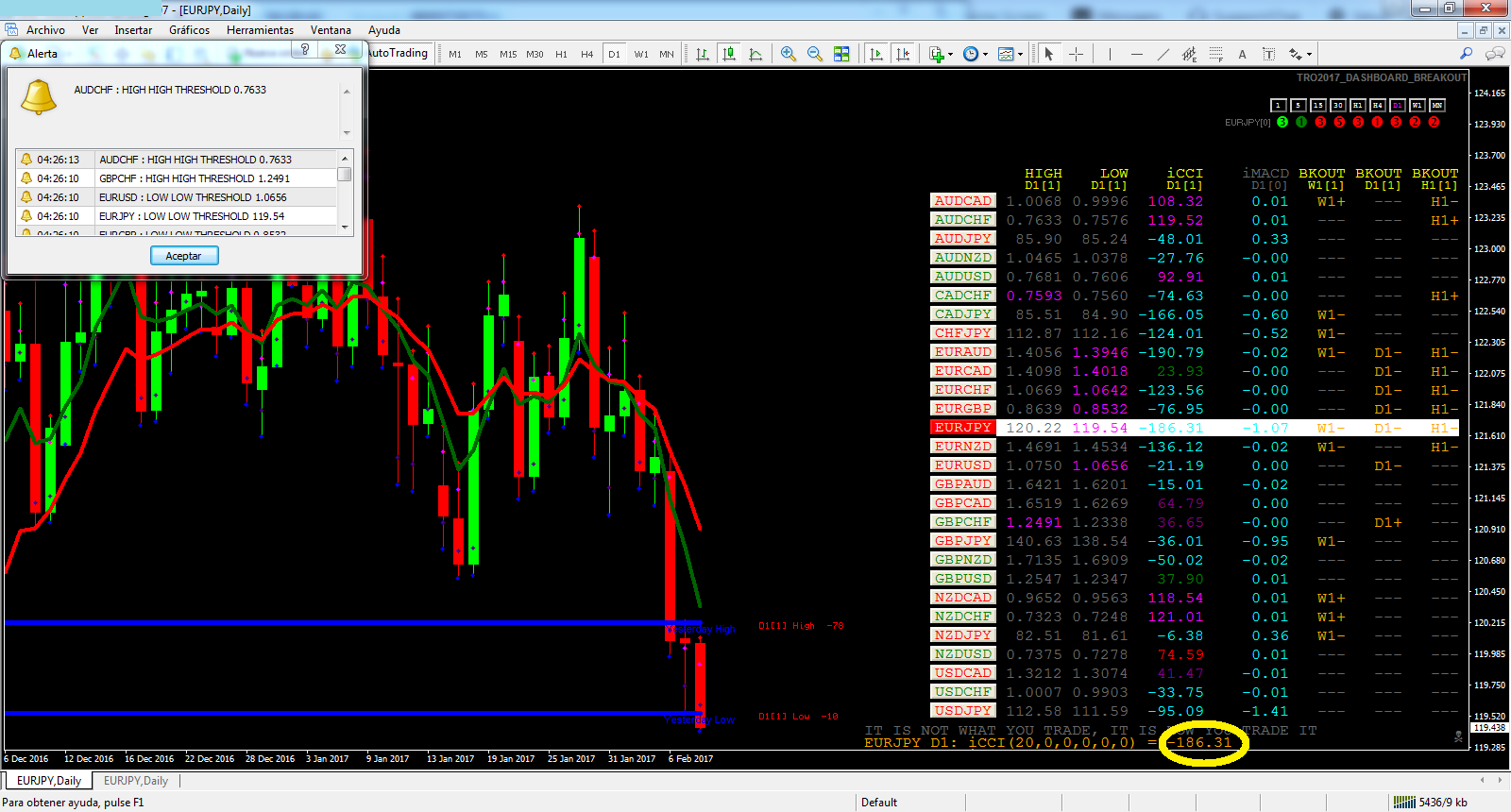
Task: Toggle the M1 timeframe button
Action: (455, 54)
